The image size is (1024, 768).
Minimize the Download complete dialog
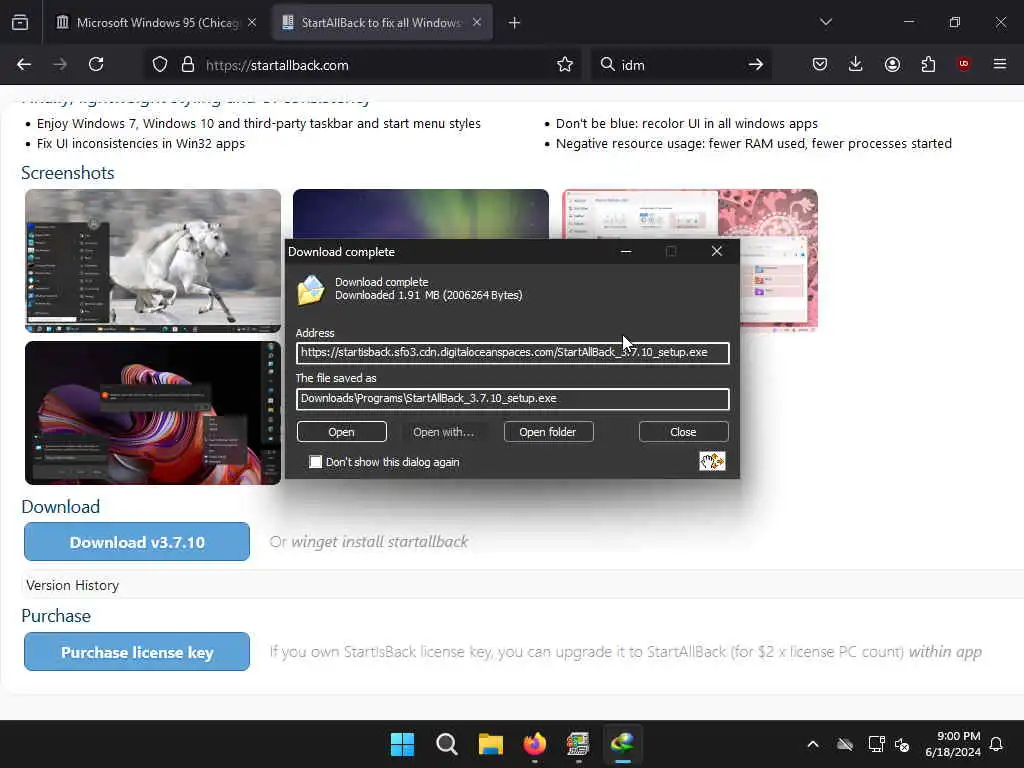pos(626,251)
